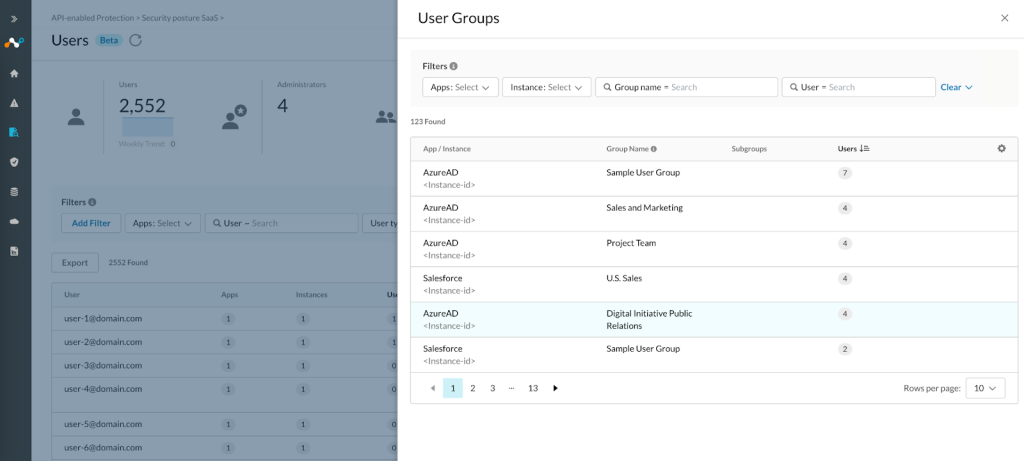This screenshot has height=461, width=1024.
Task: Click user-5@domain.com in Users table
Action: (103, 424)
